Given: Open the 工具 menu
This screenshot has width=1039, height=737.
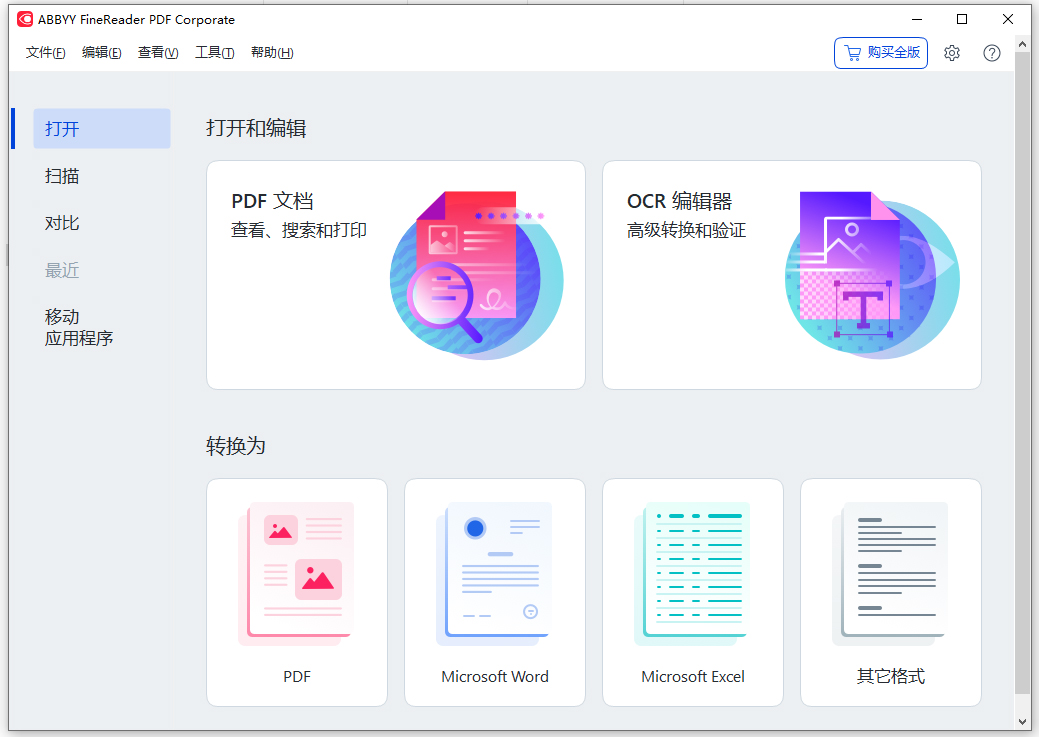Looking at the screenshot, I should [x=214, y=53].
